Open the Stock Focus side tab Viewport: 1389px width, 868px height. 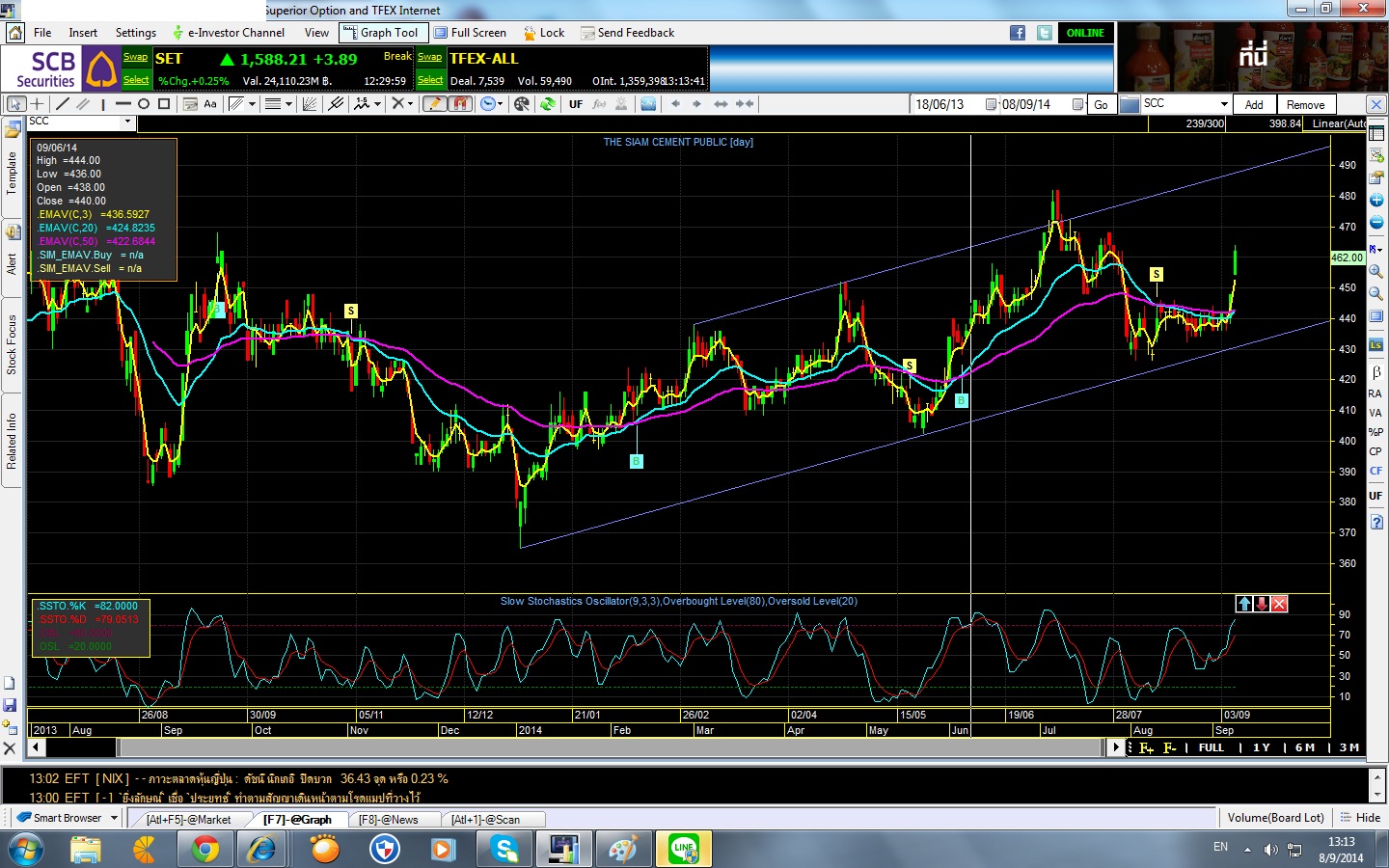tap(12, 344)
